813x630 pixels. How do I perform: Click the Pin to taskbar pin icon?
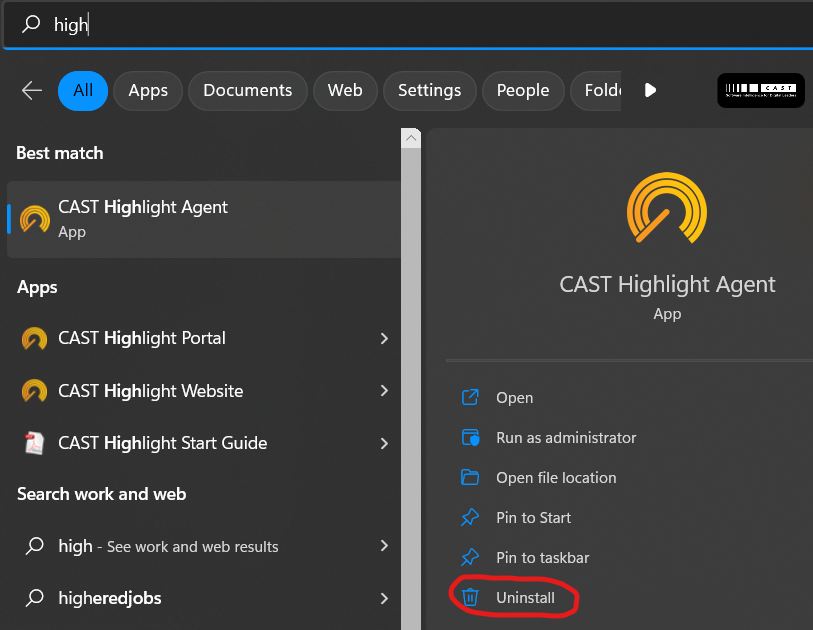(470, 557)
